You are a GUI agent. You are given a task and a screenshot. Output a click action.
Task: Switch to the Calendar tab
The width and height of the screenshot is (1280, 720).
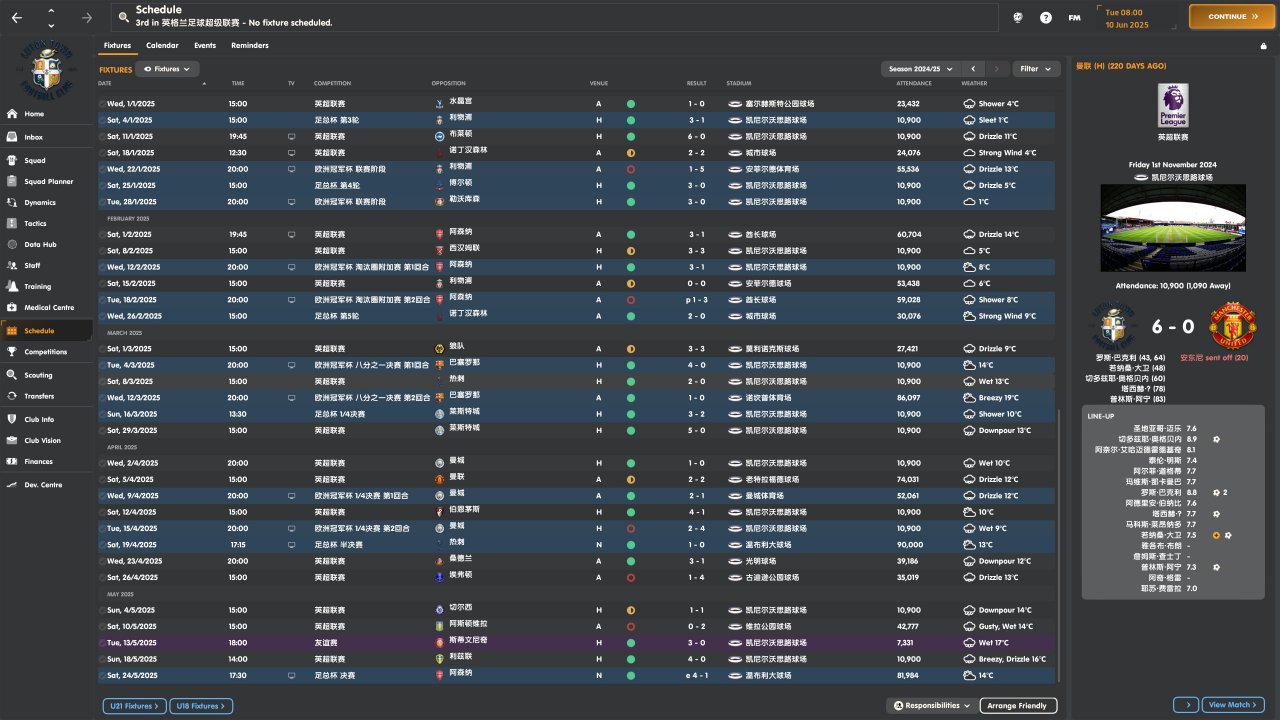coord(162,45)
